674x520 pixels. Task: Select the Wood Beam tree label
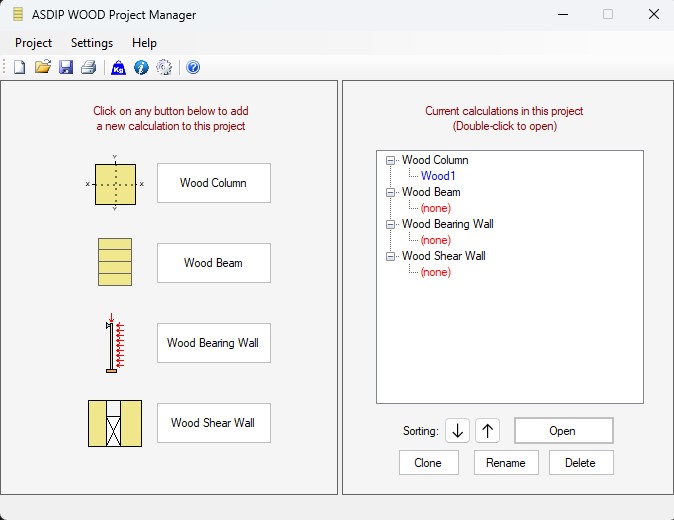(431, 192)
